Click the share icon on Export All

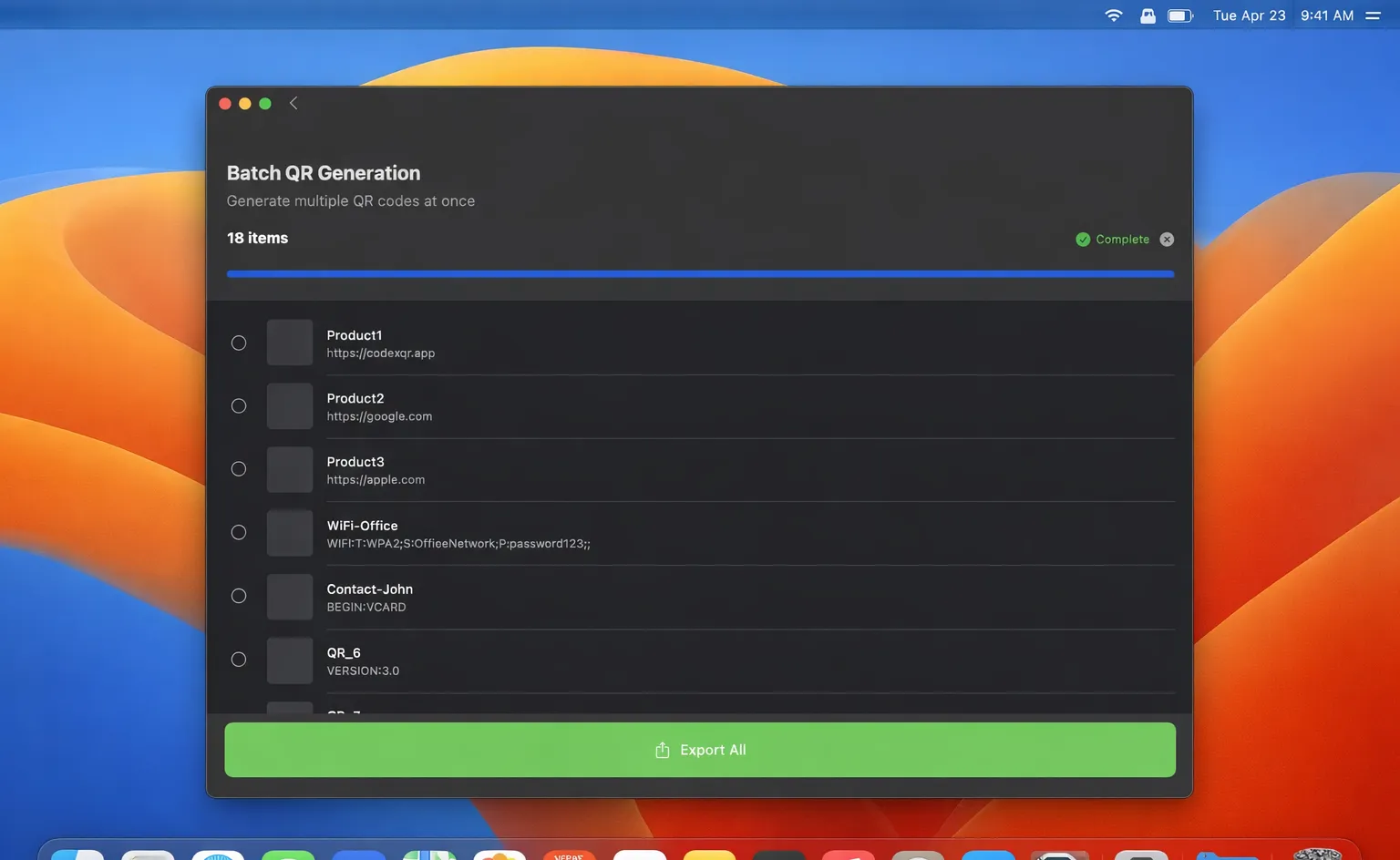[x=663, y=750]
